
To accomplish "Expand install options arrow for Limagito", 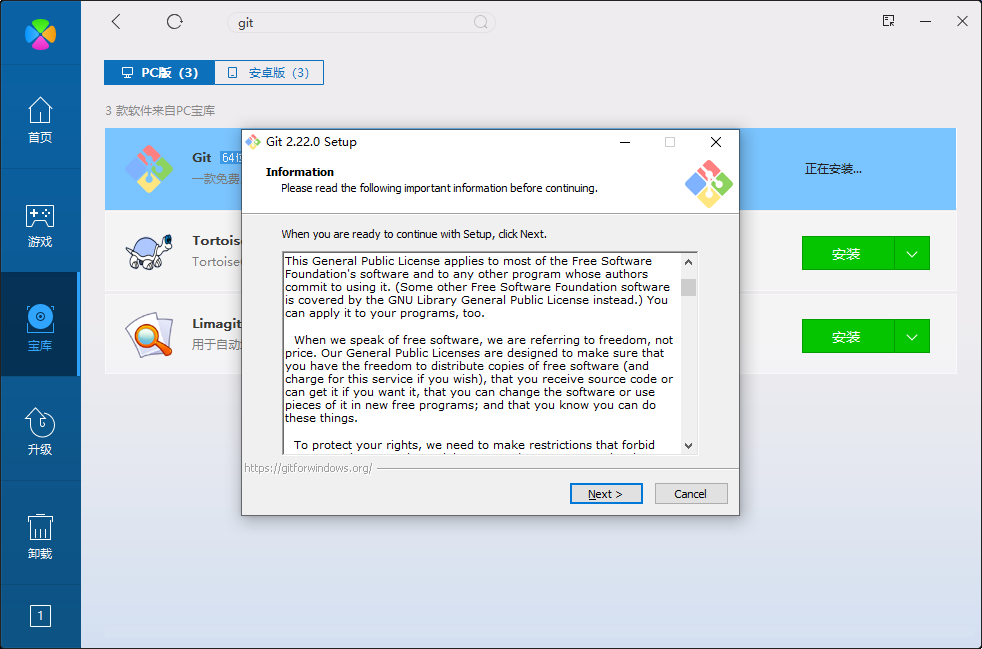I will tap(912, 336).
